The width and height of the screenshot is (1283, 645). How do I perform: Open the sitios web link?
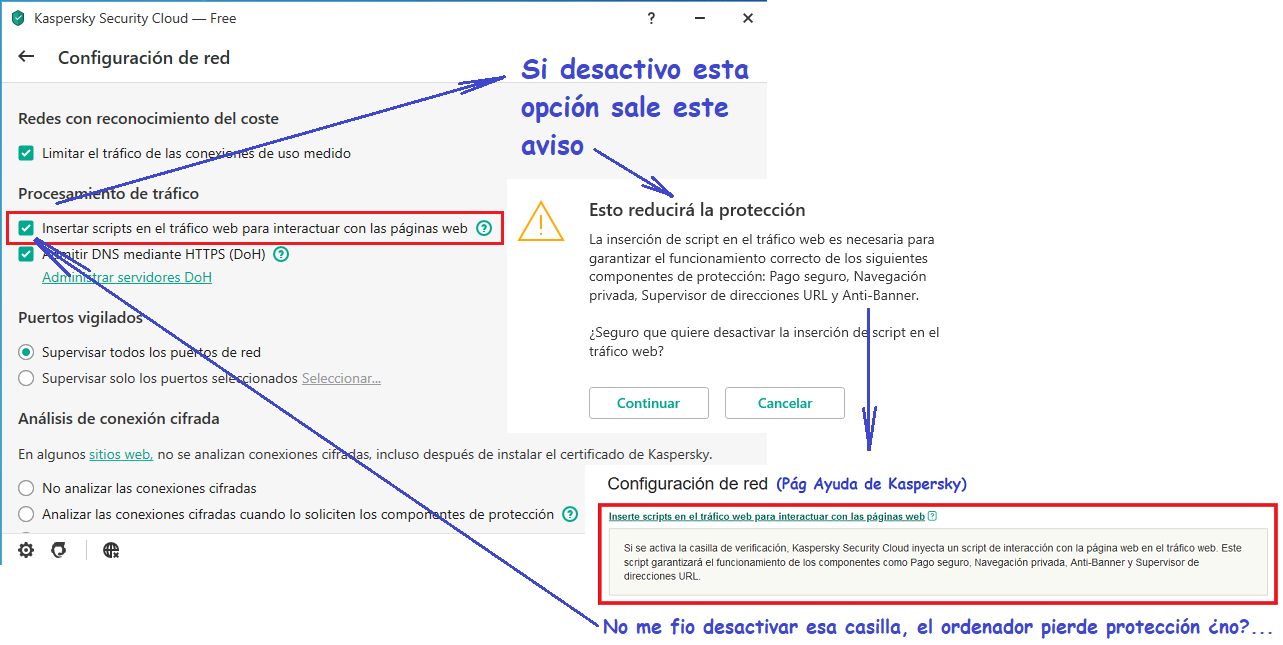point(121,454)
